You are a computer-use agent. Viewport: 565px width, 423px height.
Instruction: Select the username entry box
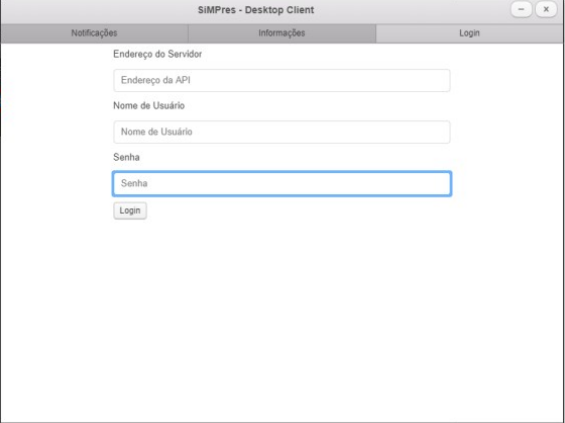point(282,132)
